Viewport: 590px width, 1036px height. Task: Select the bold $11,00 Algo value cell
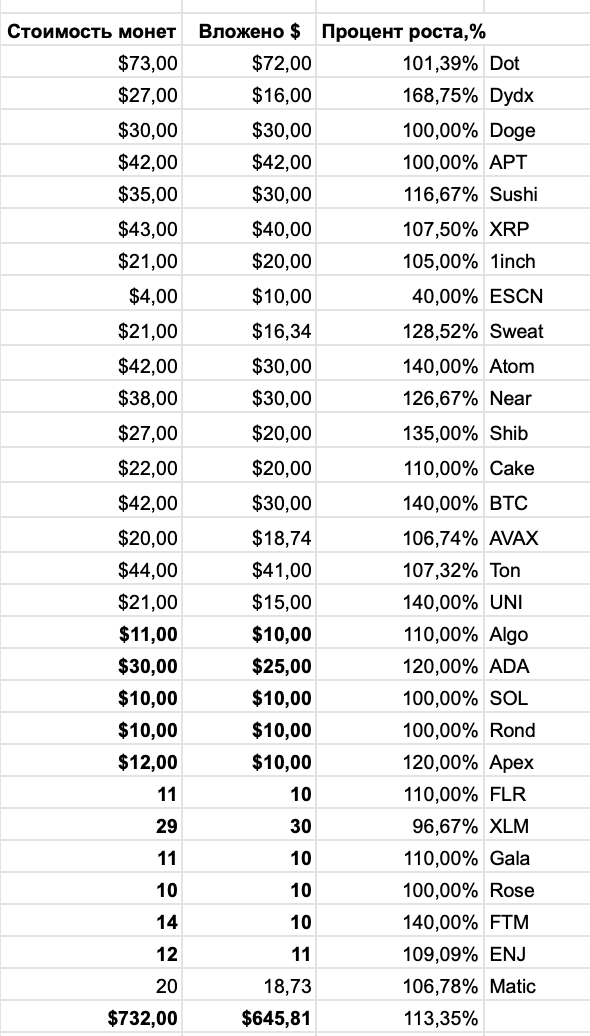click(91, 634)
